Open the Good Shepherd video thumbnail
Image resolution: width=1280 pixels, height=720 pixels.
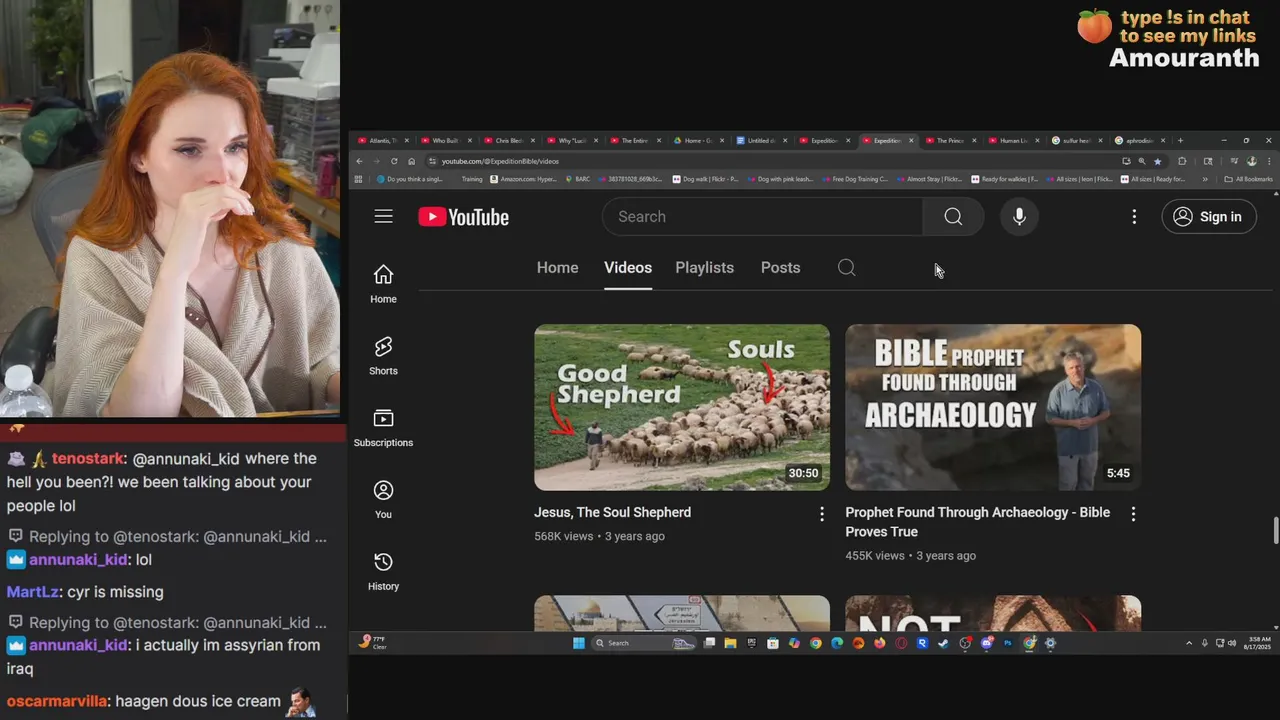pyautogui.click(x=682, y=407)
